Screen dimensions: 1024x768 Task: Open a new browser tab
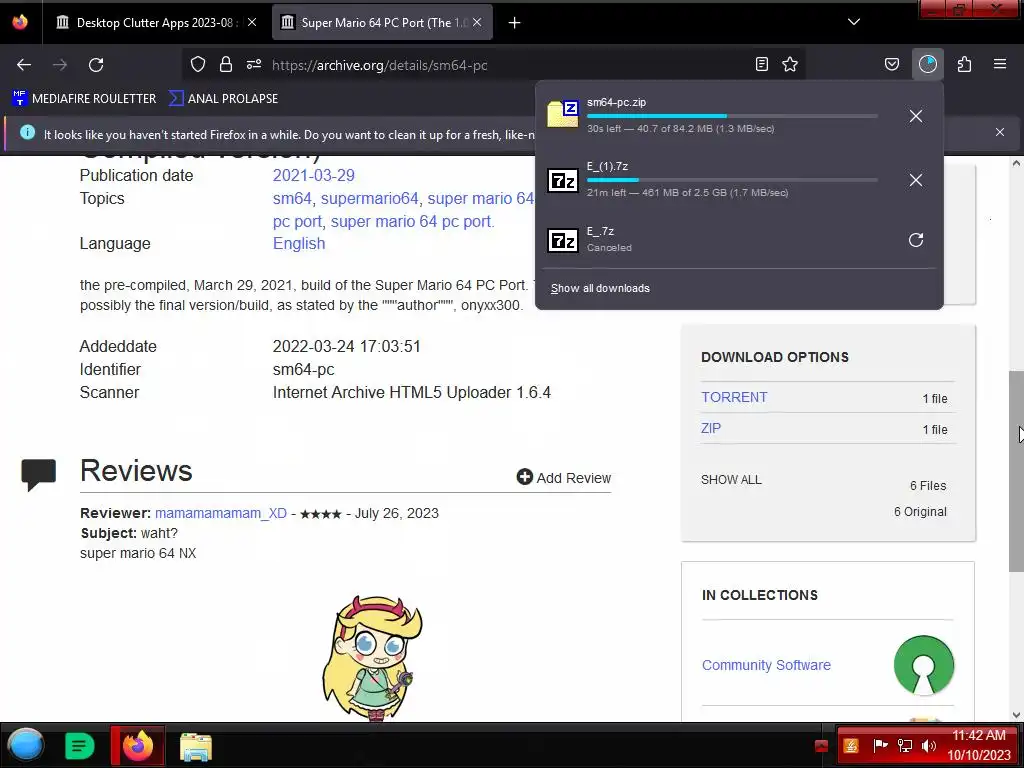pyautogui.click(x=515, y=23)
